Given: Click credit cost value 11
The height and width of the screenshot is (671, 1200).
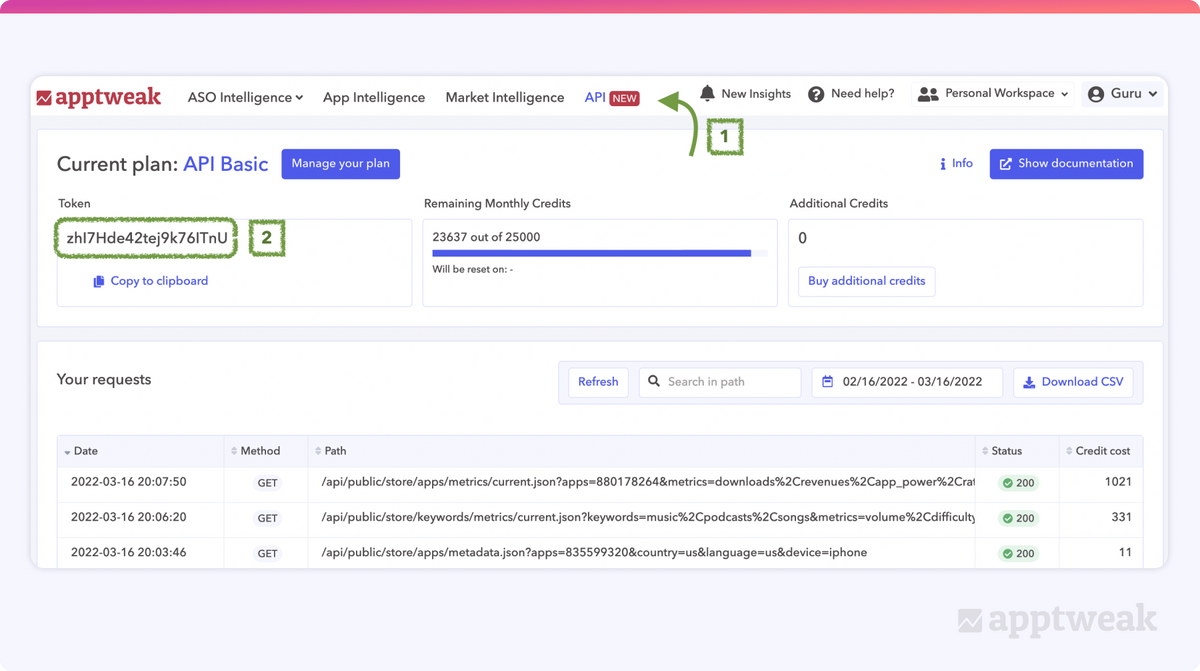Looking at the screenshot, I should click(1126, 552).
